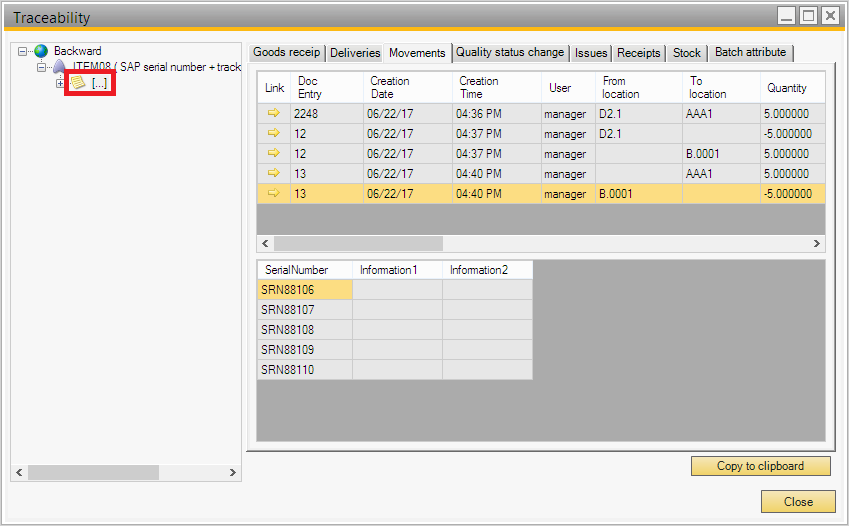849x526 pixels.
Task: Click the link arrow for Doc Entry 2248
Action: pos(273,113)
